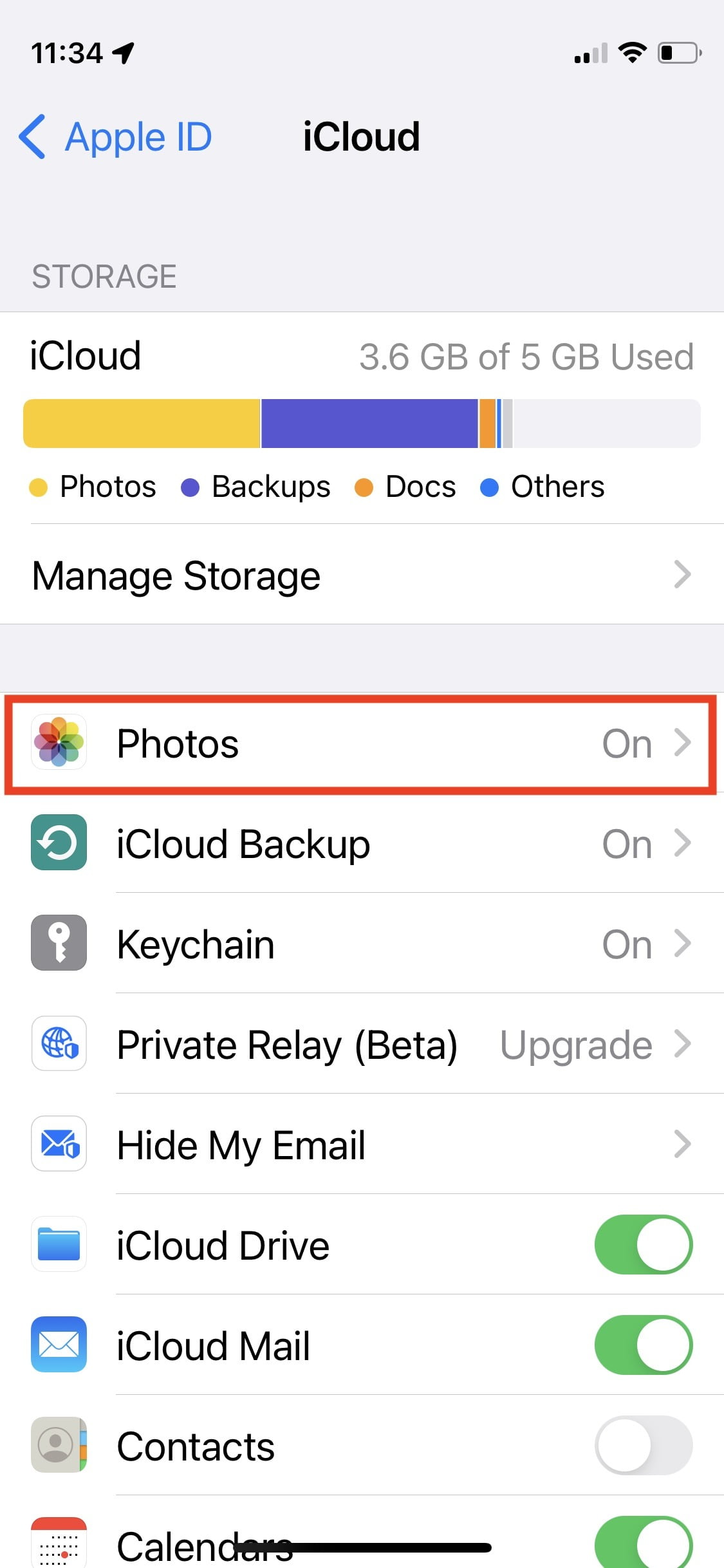Viewport: 724px width, 1568px height.
Task: Open Manage Storage via its chevron
Action: 682,575
